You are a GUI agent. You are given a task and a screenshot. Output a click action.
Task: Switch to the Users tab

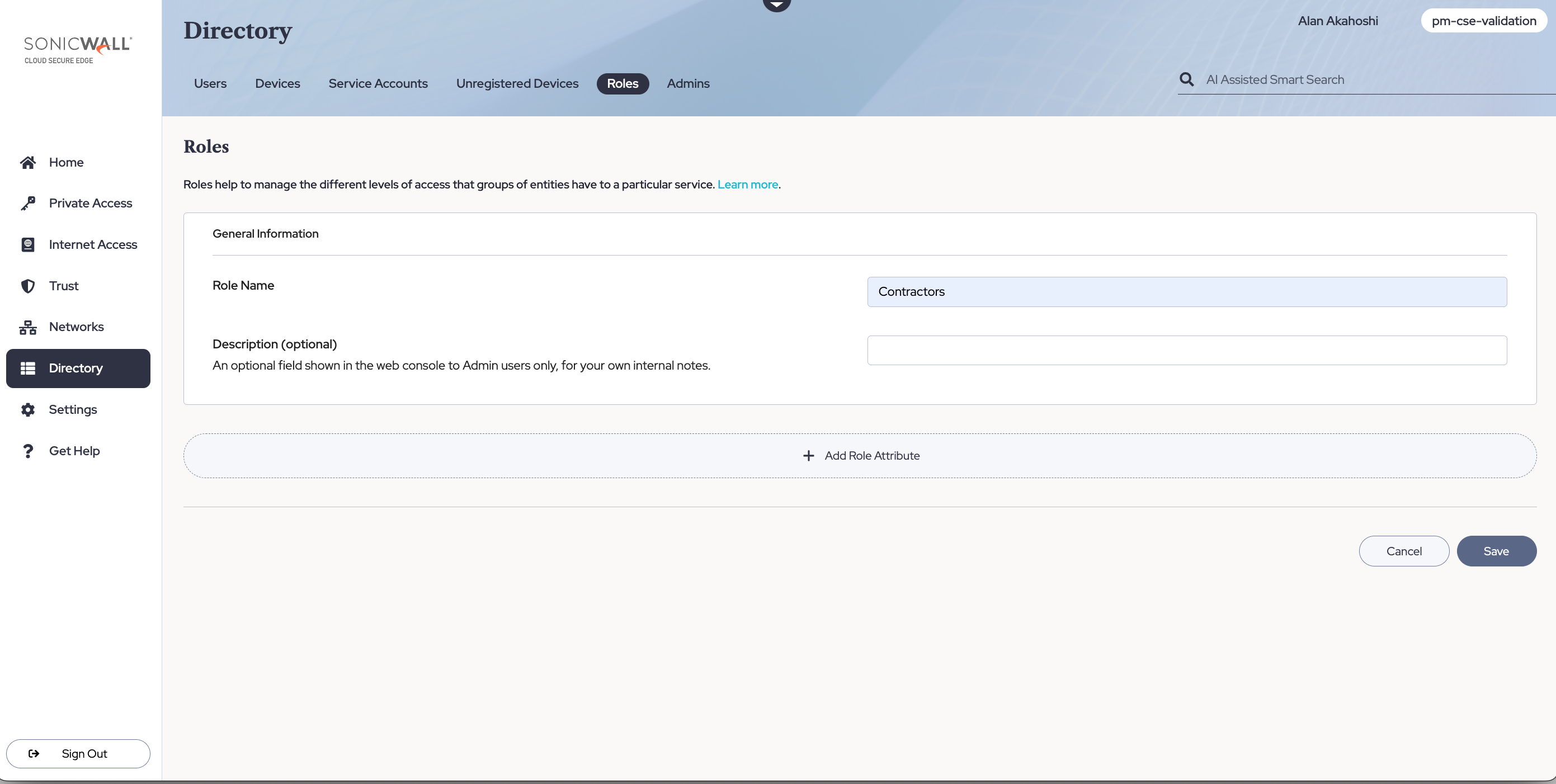(210, 84)
